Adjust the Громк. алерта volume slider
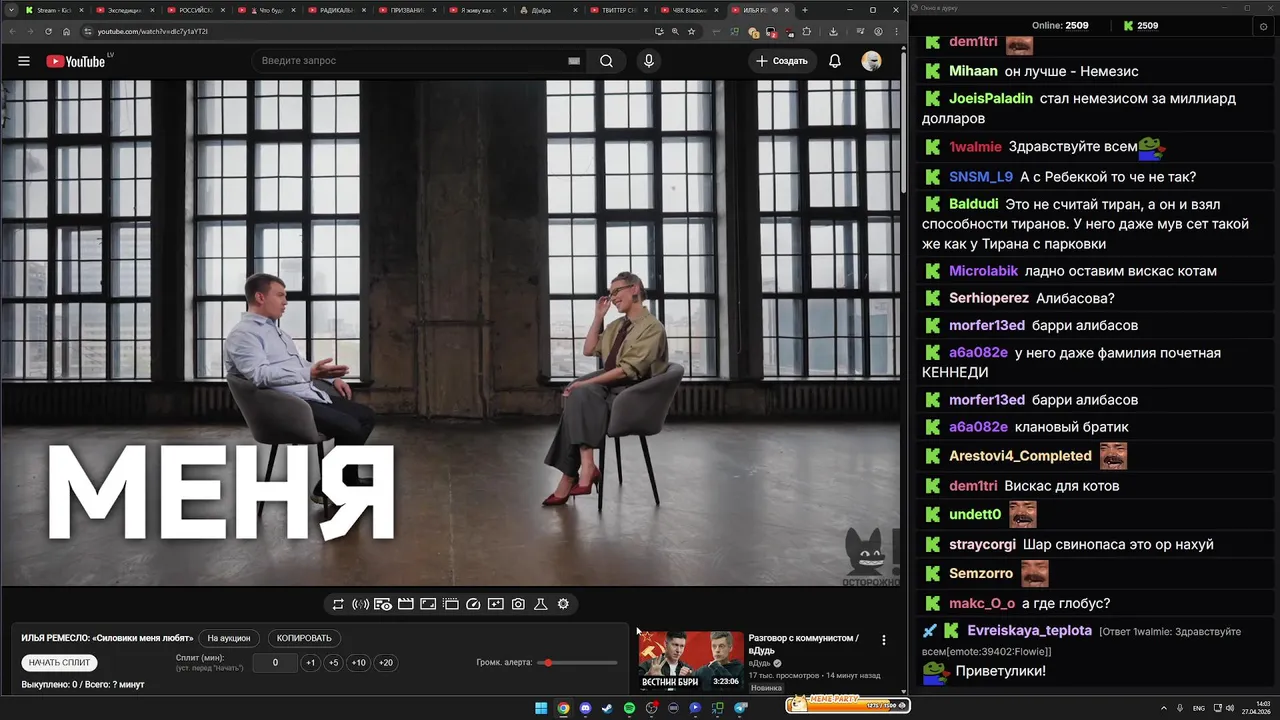The image size is (1280, 720). point(578,663)
